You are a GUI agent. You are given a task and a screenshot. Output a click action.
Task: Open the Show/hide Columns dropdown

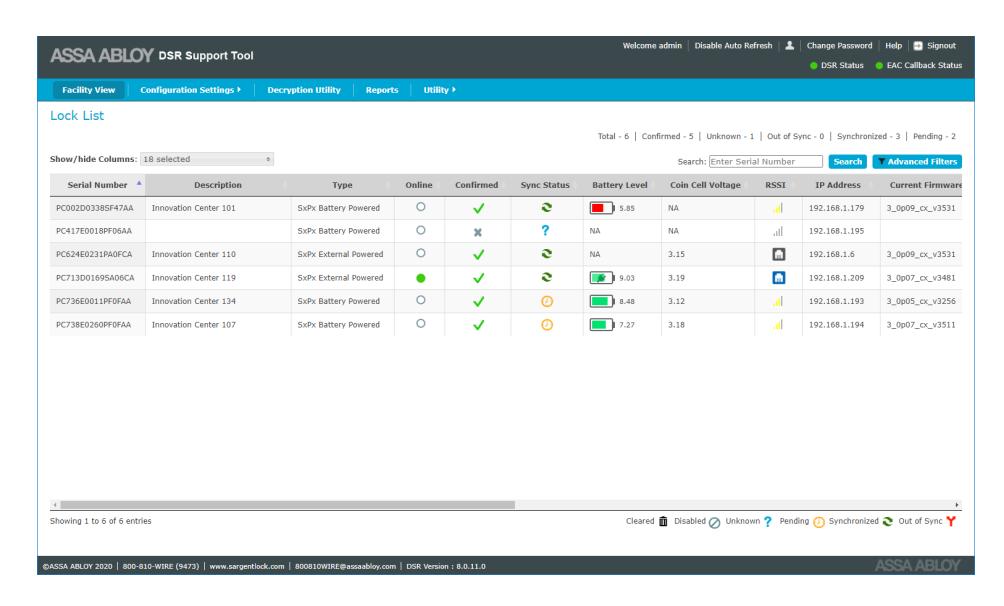pos(207,159)
